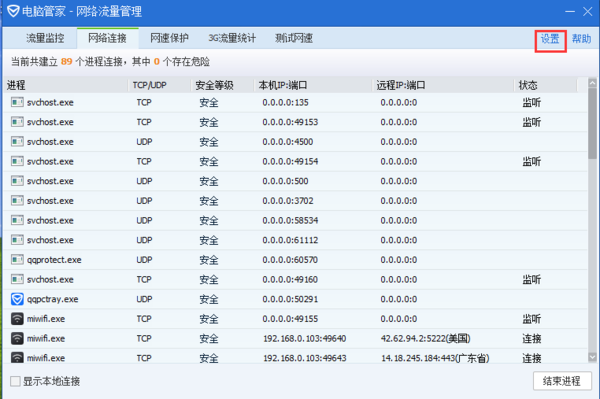600x399 pixels.
Task: Click the scrollbar up arrow
Action: point(592,83)
